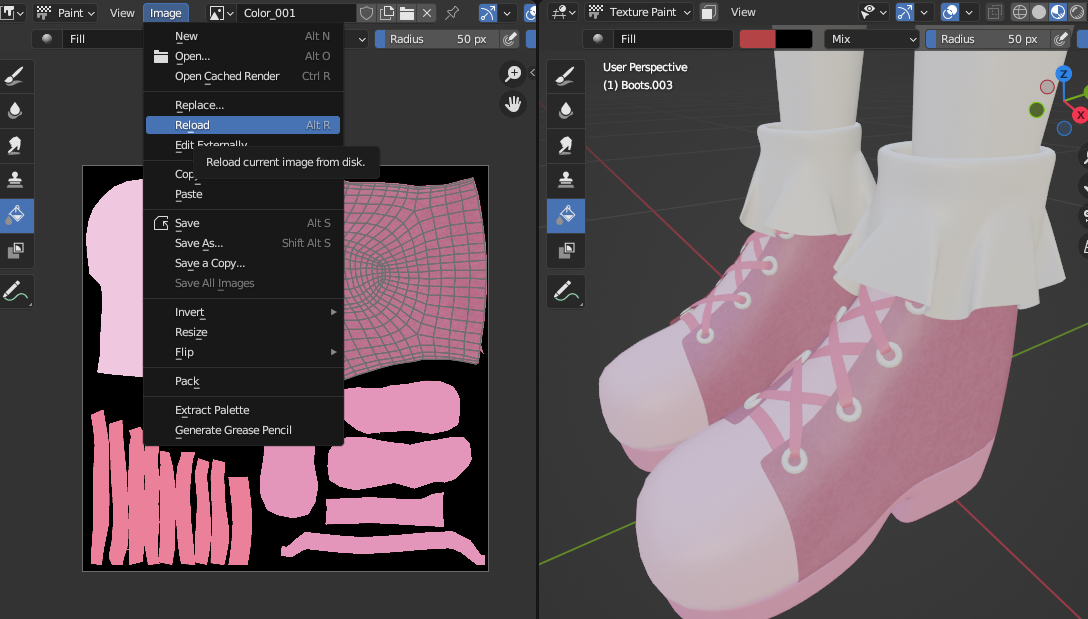Select Smear tool in 3D viewport
This screenshot has width=1088, height=619.
tap(566, 145)
